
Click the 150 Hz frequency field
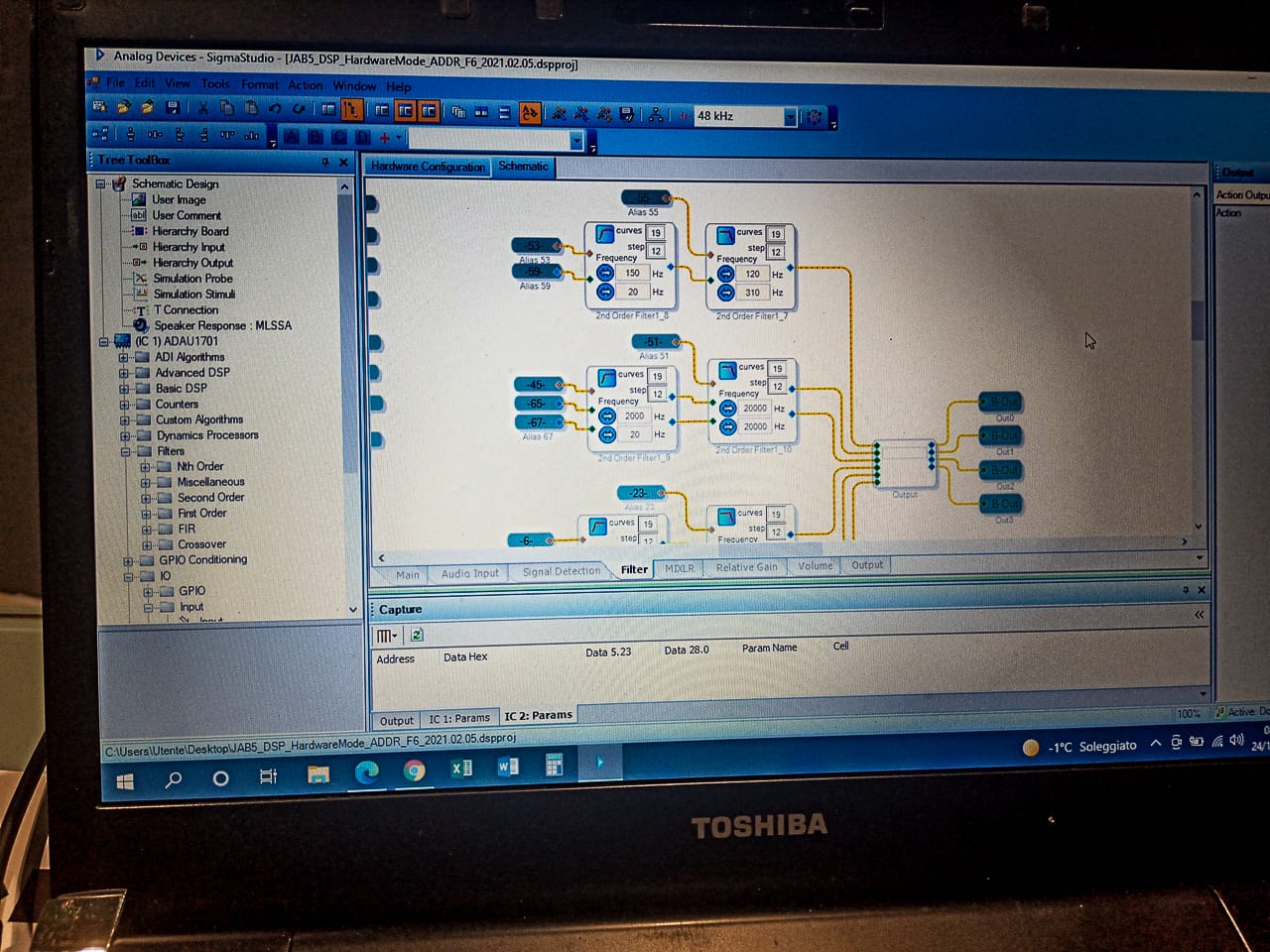point(632,273)
